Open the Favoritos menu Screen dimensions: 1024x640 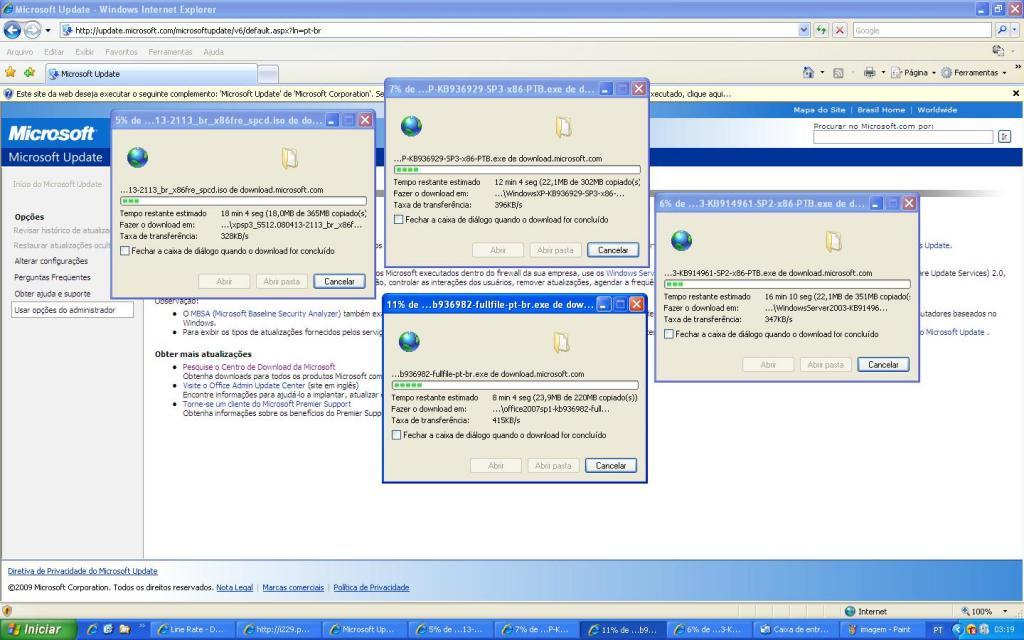click(121, 52)
